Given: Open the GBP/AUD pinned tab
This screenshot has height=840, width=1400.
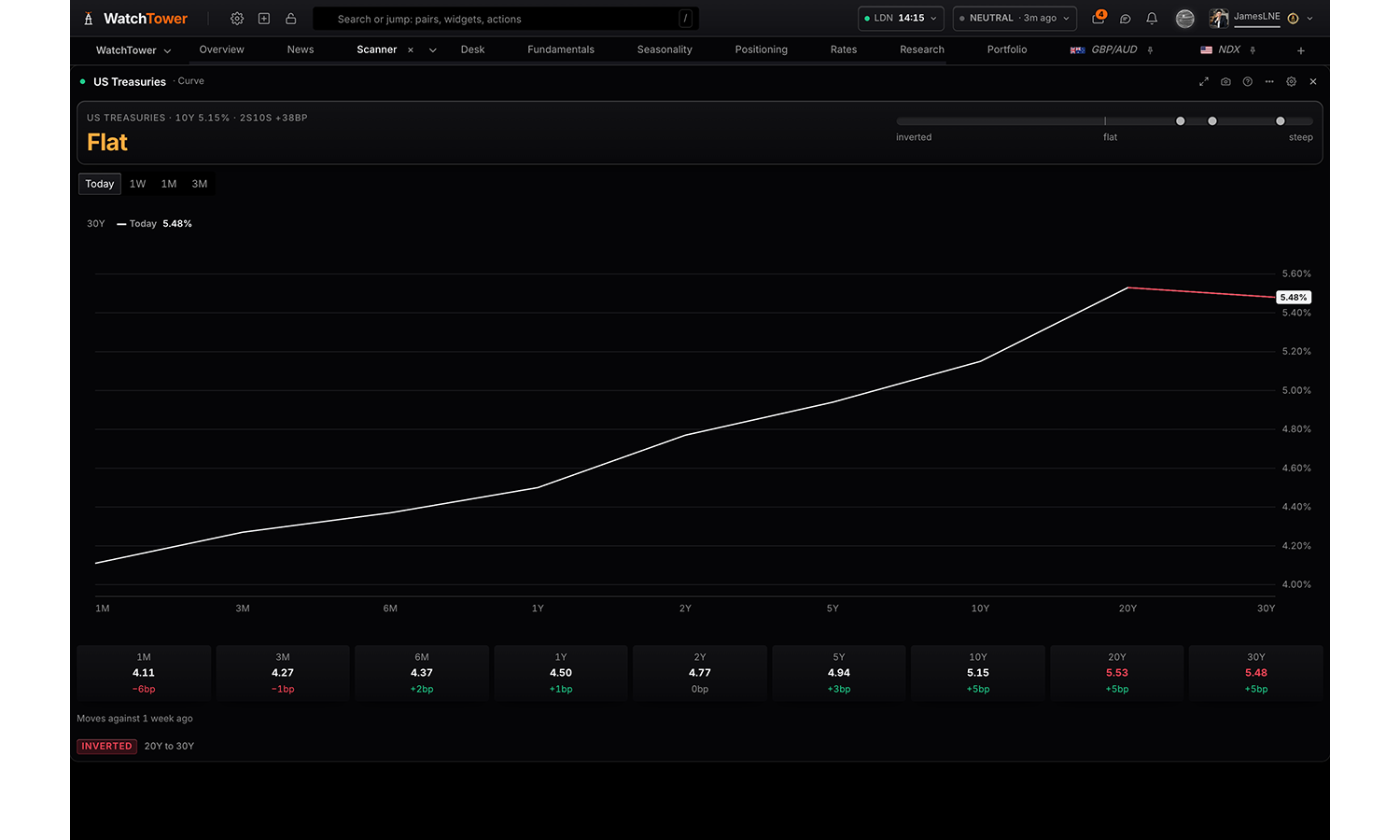Looking at the screenshot, I should [x=1104, y=50].
